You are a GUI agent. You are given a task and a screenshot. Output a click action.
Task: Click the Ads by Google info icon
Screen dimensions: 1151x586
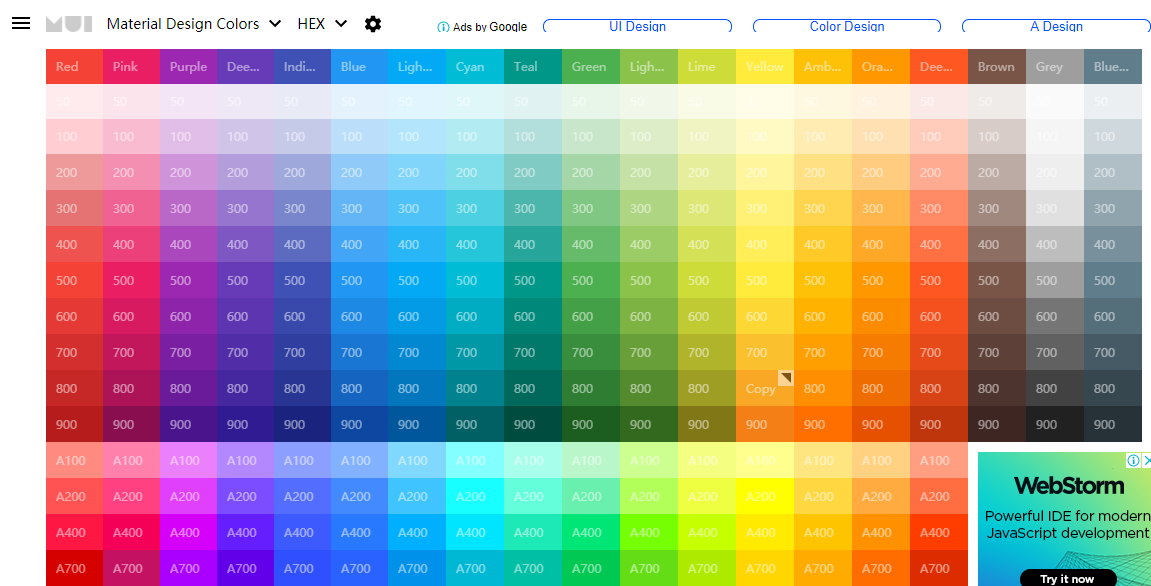(x=442, y=27)
